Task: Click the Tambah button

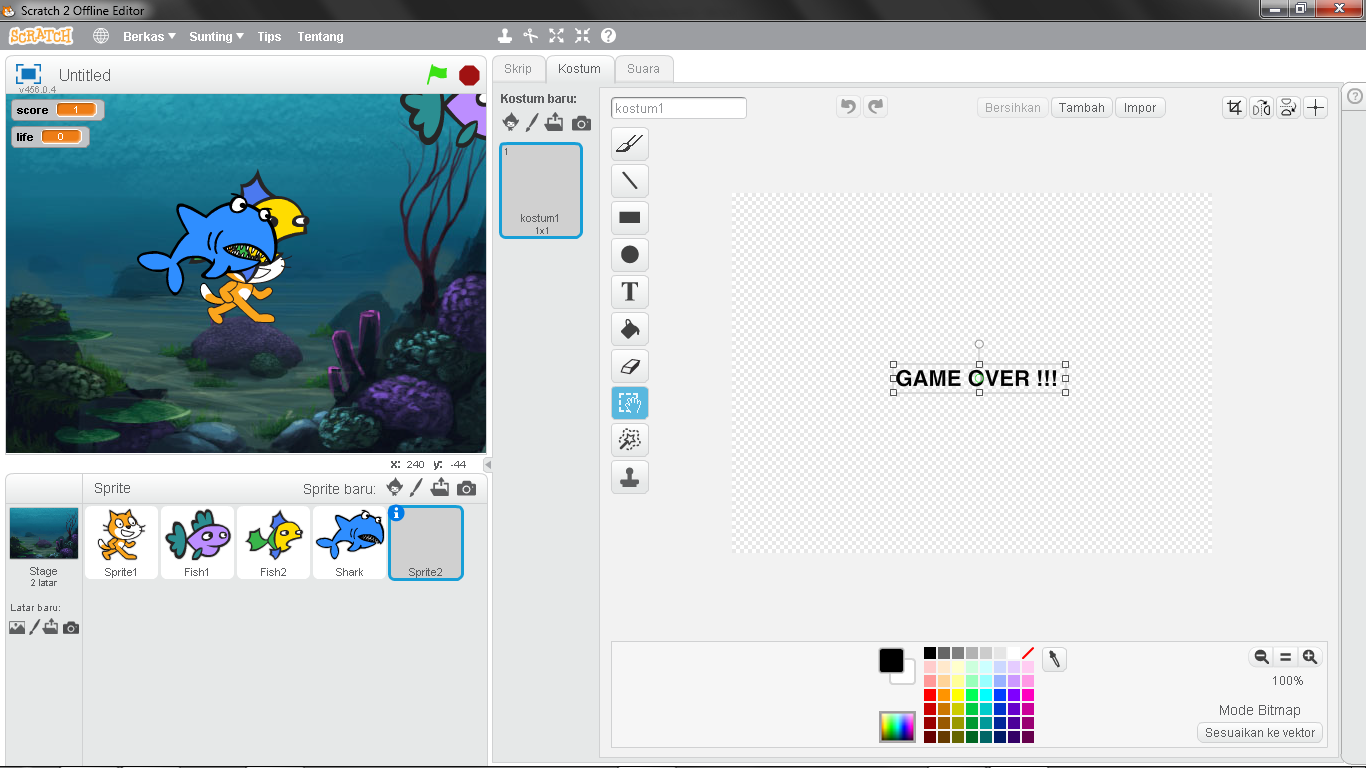Action: (1081, 107)
